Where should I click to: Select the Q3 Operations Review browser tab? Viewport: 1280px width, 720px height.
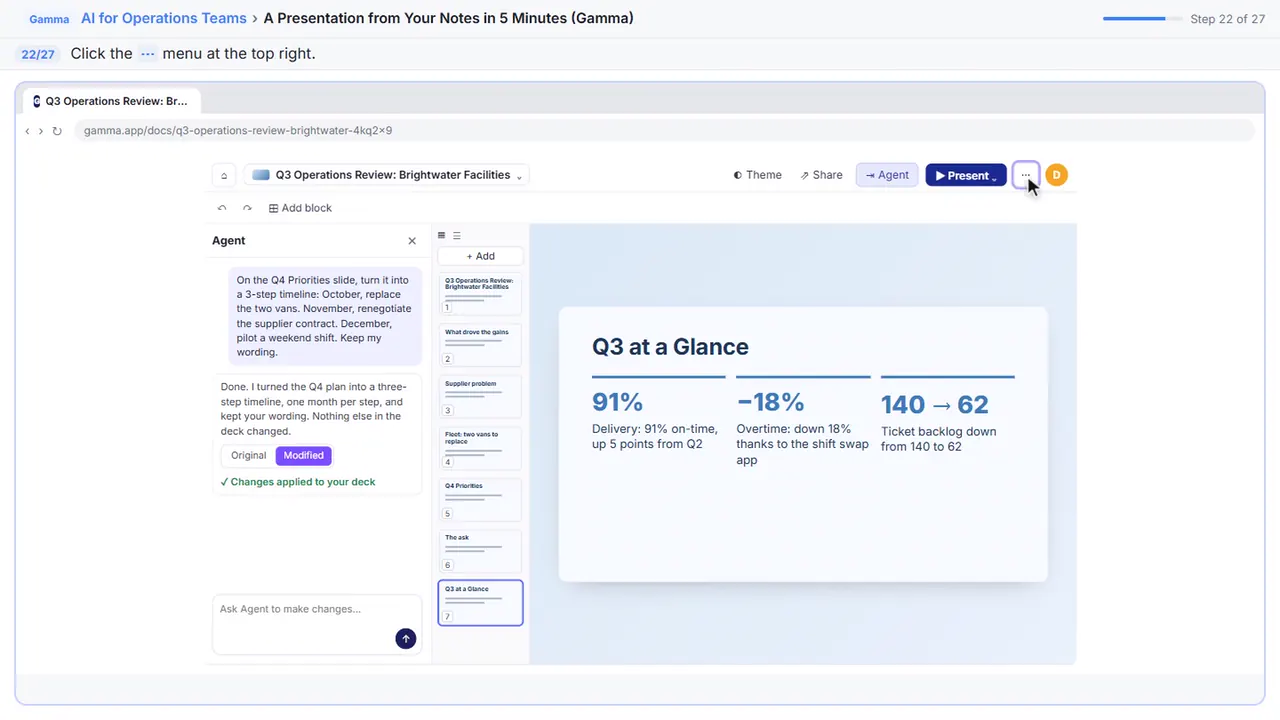tap(112, 101)
